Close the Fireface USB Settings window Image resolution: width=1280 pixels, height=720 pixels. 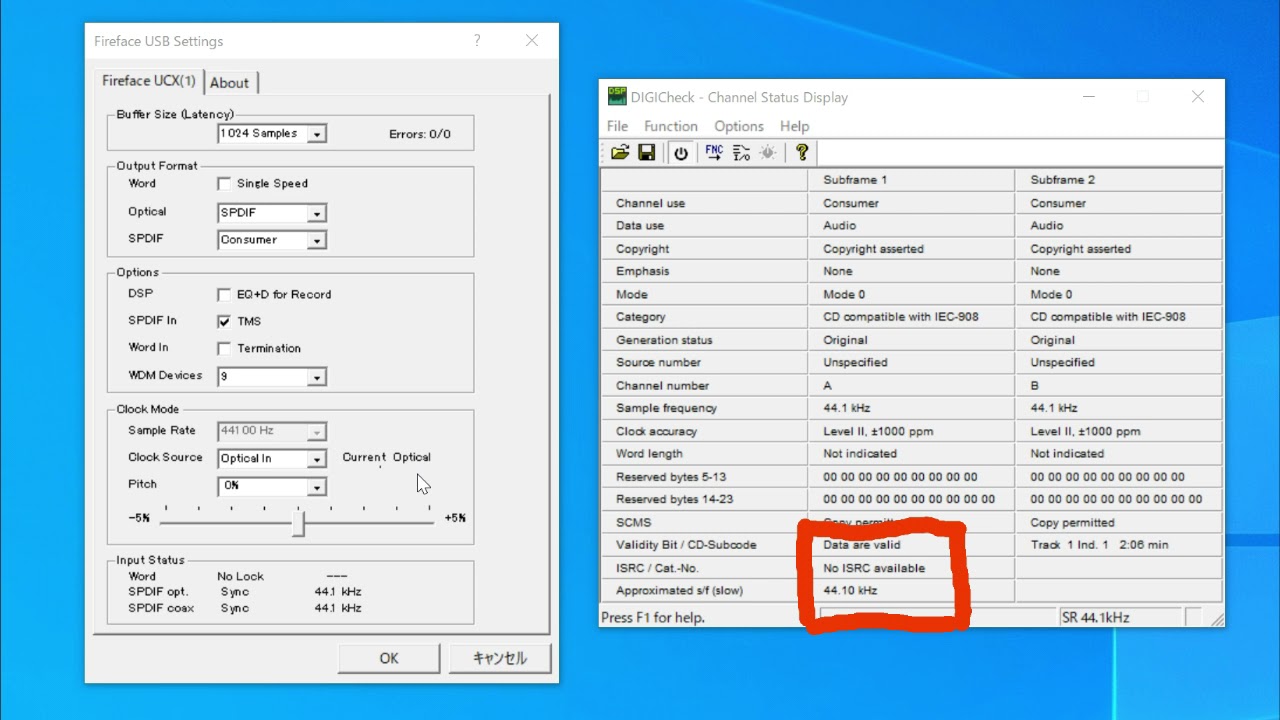[x=532, y=41]
